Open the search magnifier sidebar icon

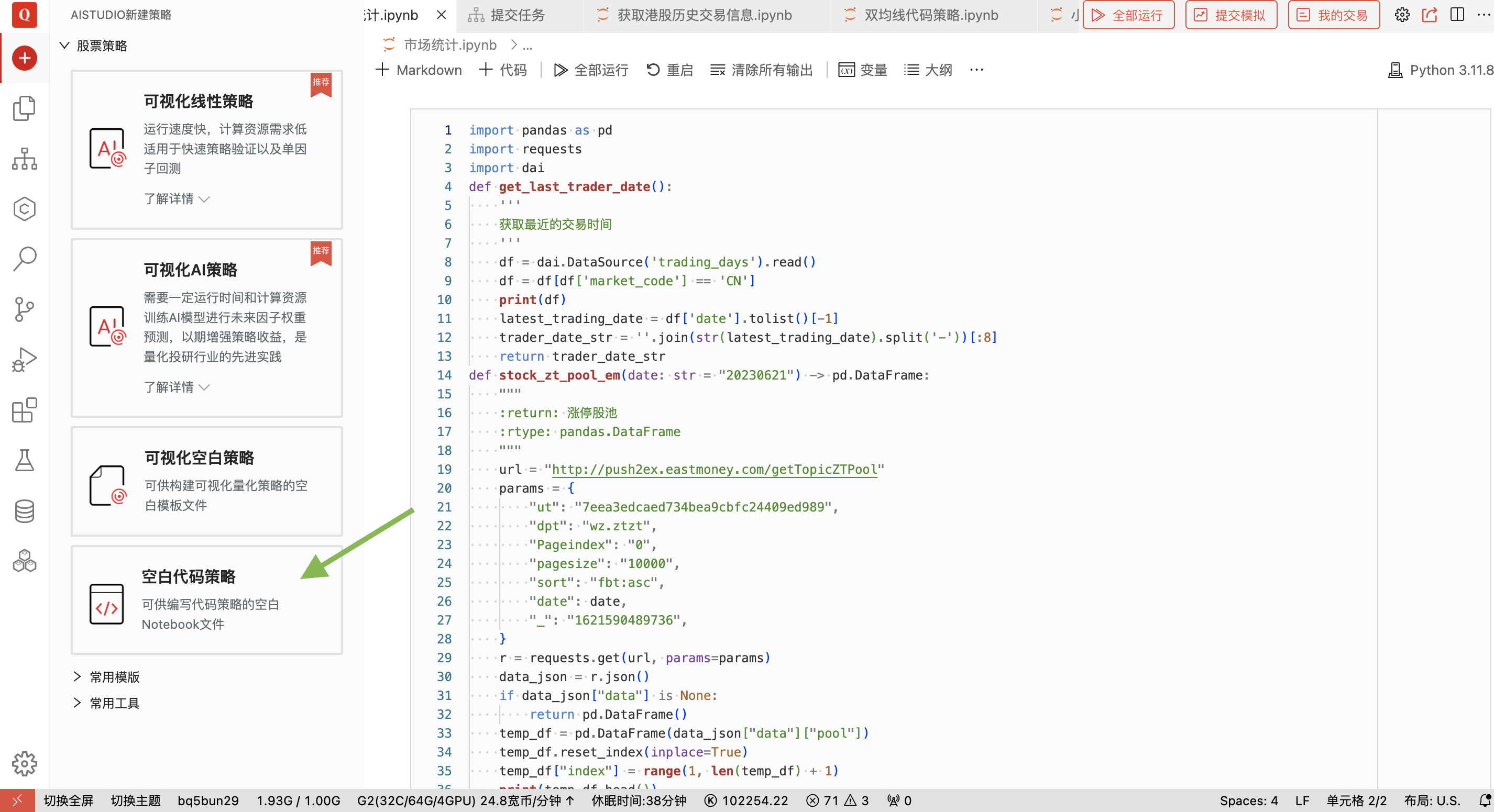click(x=24, y=259)
